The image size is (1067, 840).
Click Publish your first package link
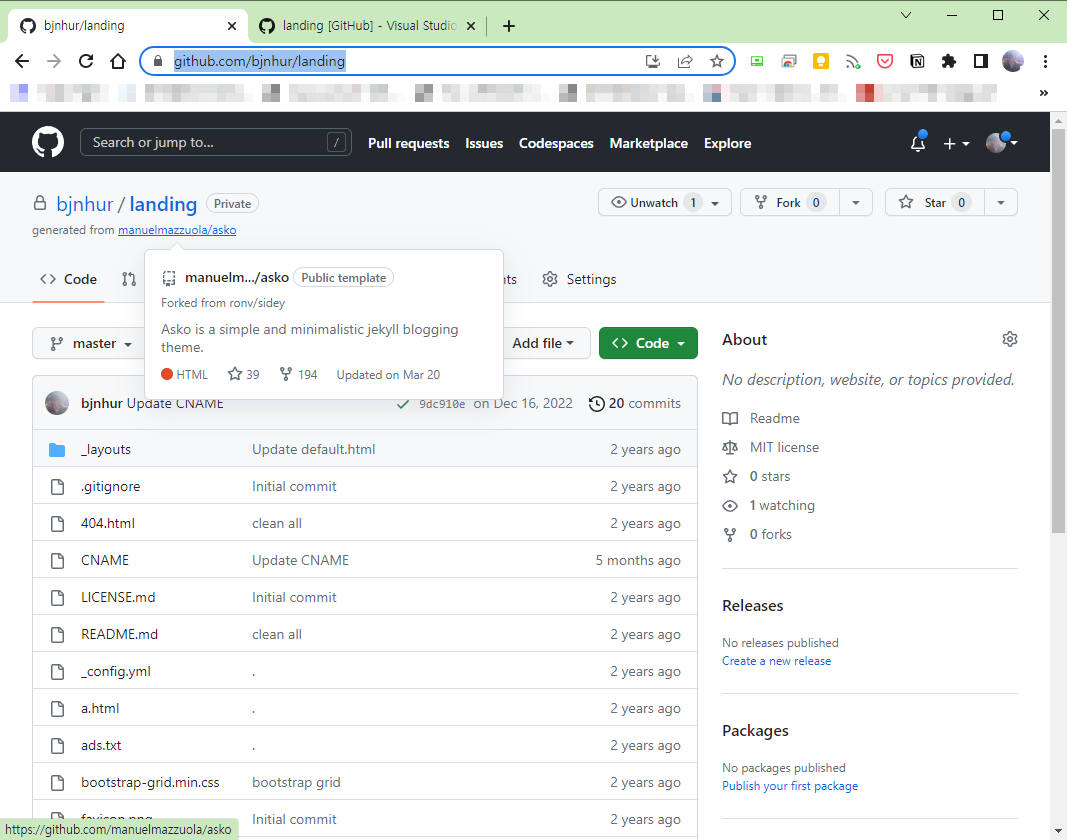(790, 786)
